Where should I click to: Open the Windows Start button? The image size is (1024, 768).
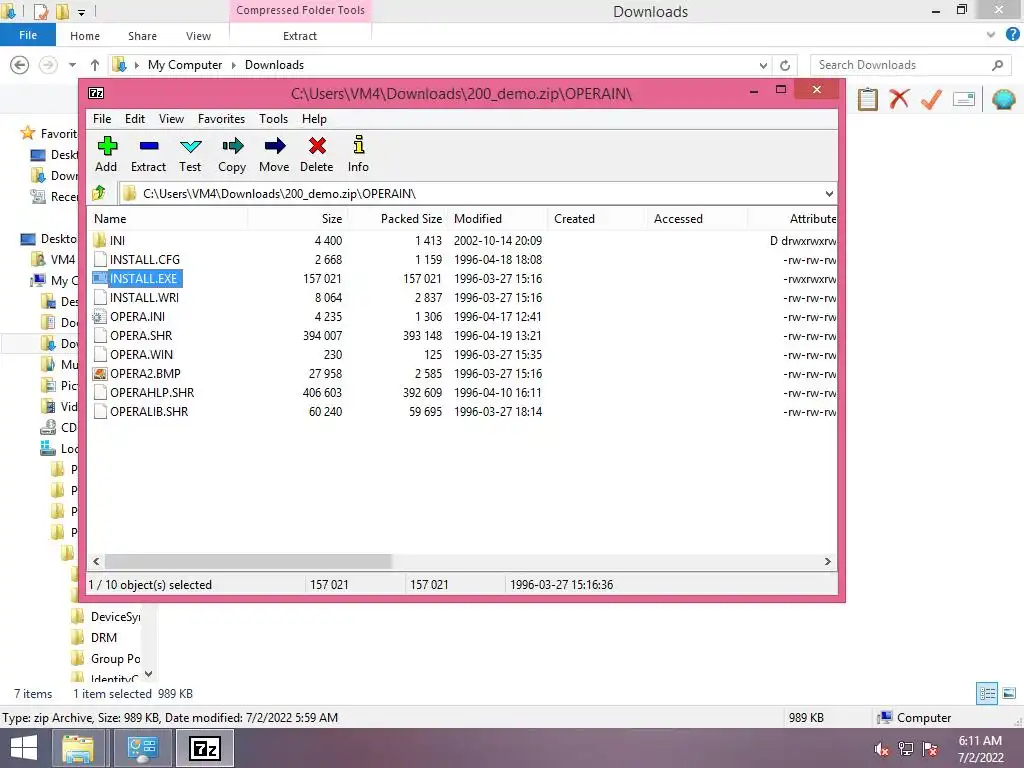[24, 748]
